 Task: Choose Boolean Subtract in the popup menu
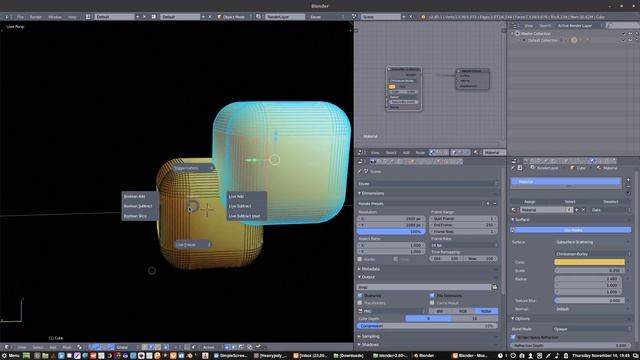coord(138,206)
